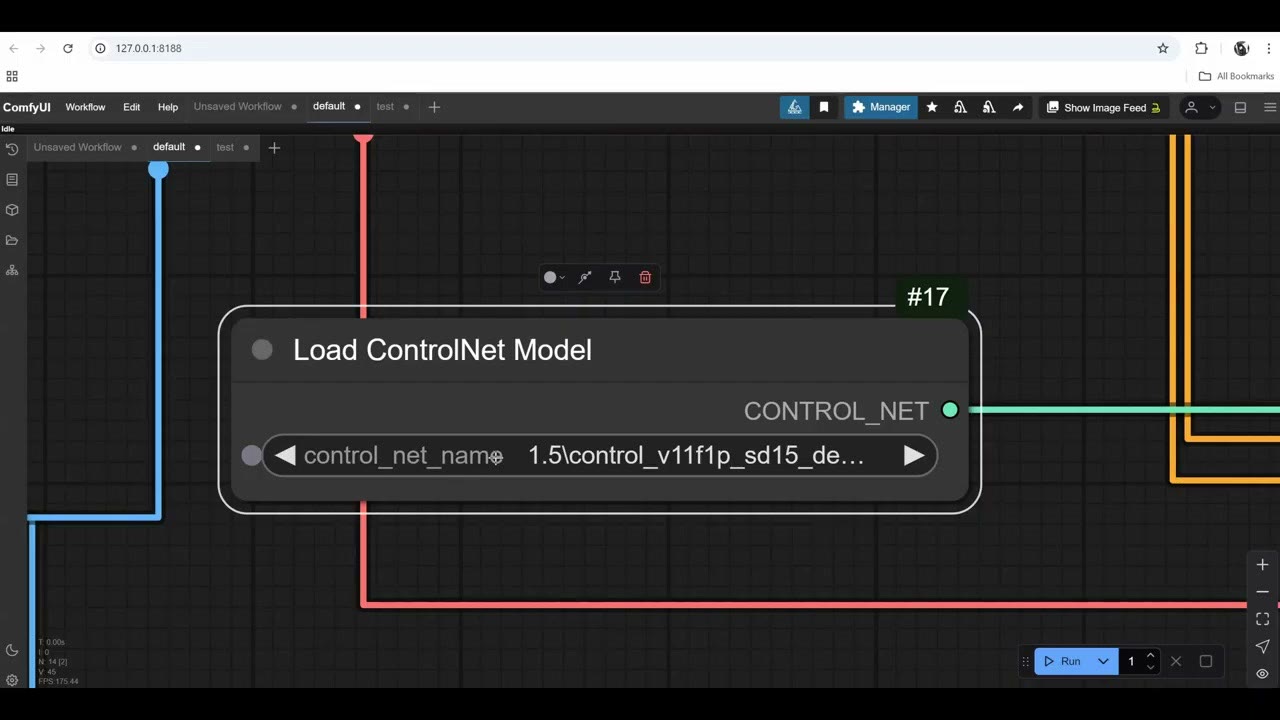The image size is (1280, 720).
Task: Delete the node with the red trash icon
Action: 645,277
